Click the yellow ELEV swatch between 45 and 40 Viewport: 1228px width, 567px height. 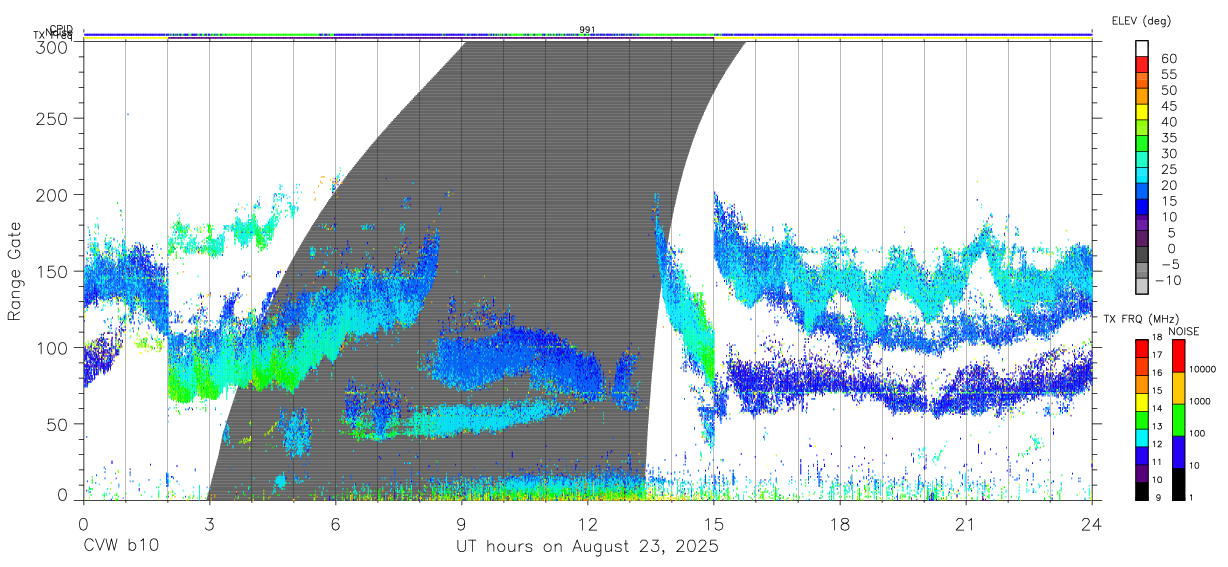[x=1142, y=112]
